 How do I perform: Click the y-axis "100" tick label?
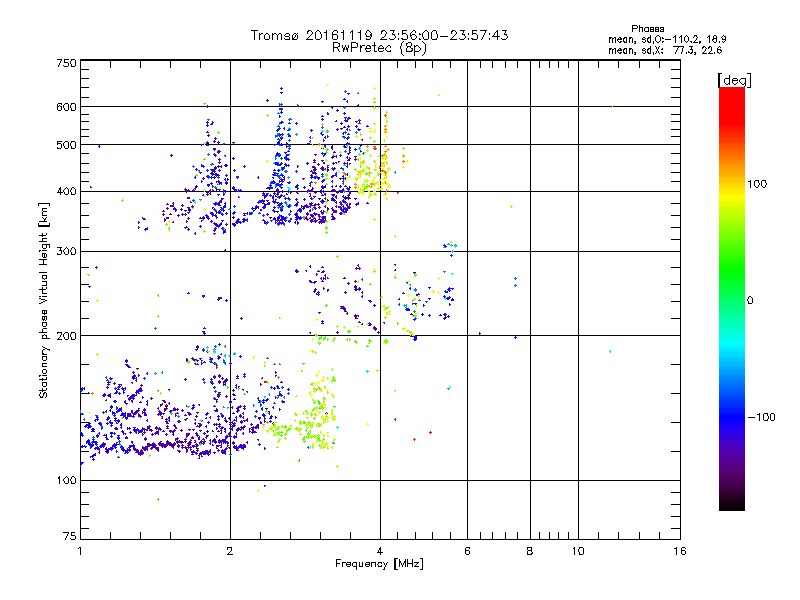tap(66, 480)
